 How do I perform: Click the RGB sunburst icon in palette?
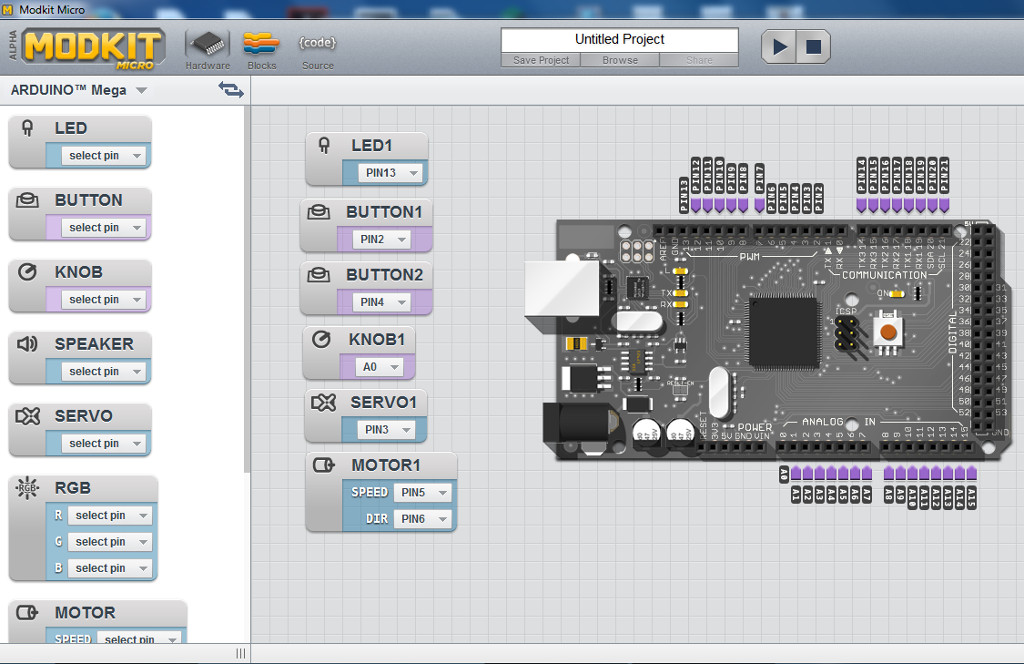coord(27,488)
